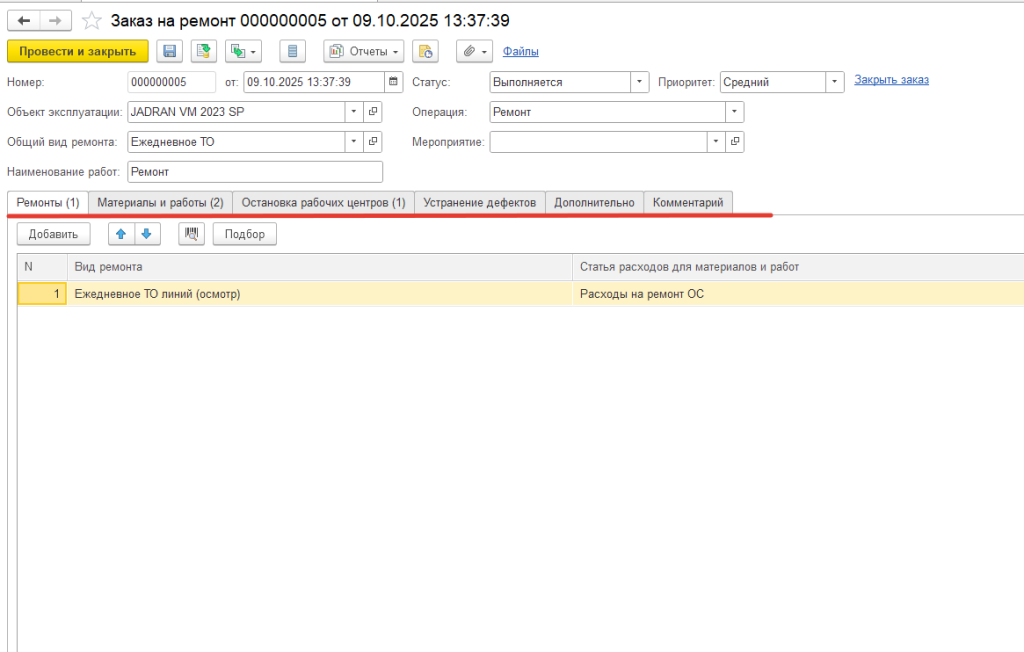Open the document movements list icon

[292, 51]
